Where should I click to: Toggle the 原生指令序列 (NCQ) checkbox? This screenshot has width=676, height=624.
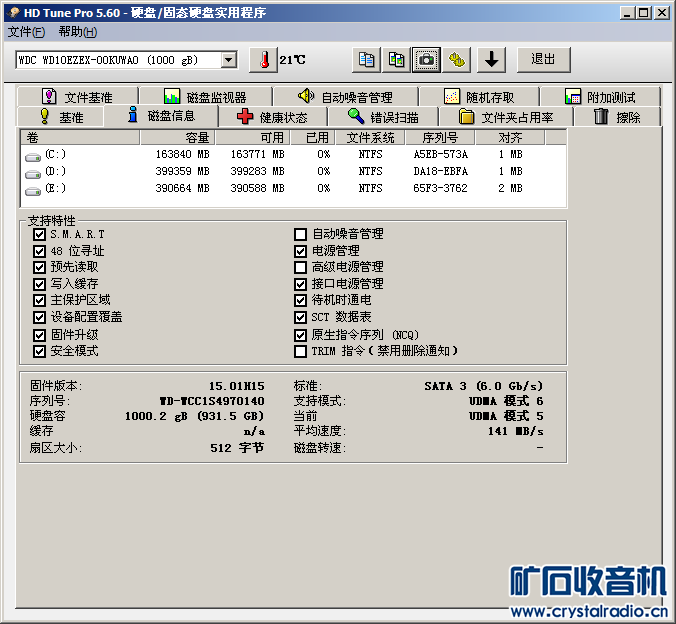click(x=300, y=335)
